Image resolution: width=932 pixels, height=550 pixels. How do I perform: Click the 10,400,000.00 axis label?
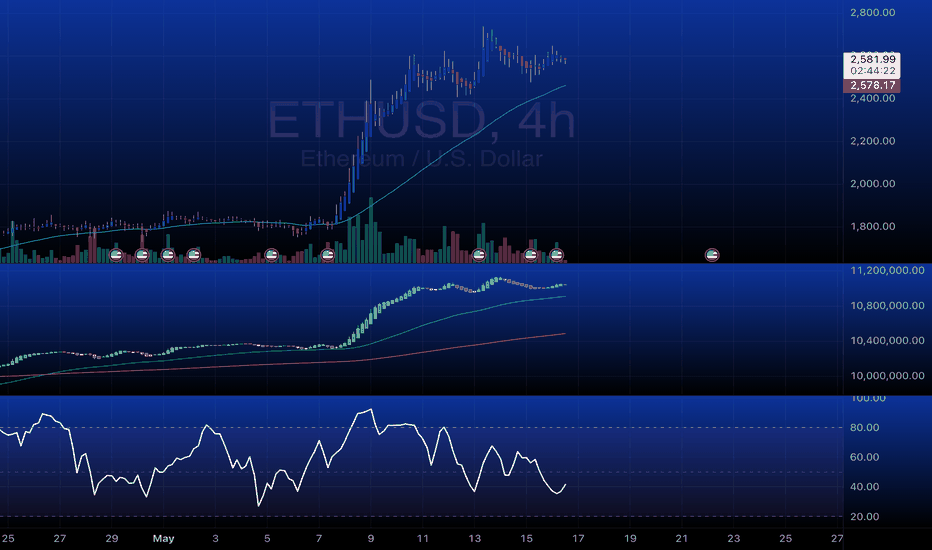pyautogui.click(x=887, y=341)
